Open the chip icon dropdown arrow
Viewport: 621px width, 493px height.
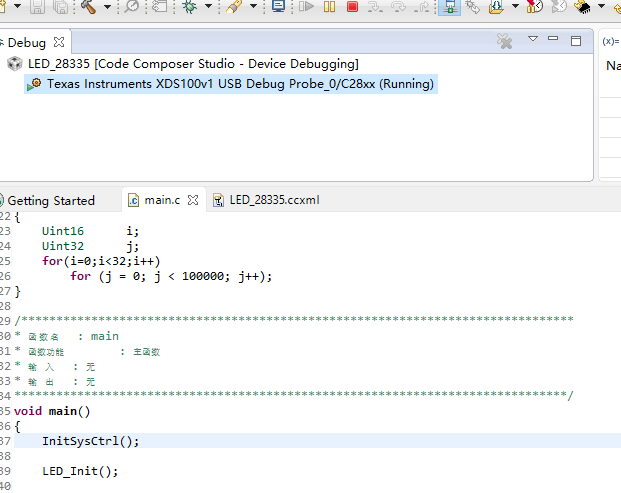[x=601, y=6]
